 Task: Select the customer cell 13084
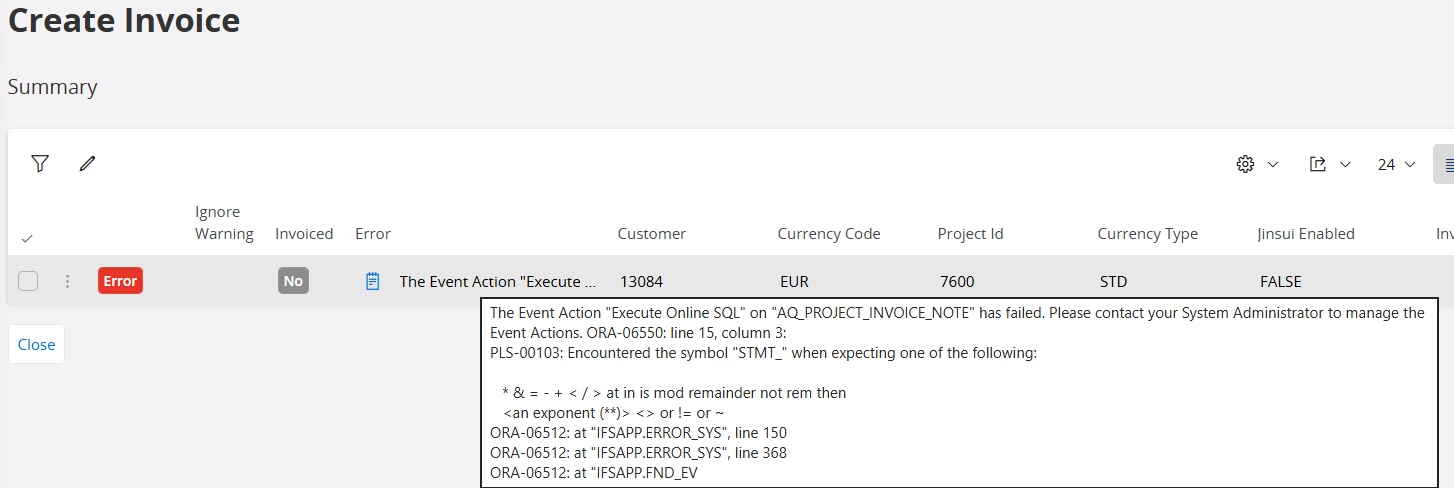[x=641, y=282]
